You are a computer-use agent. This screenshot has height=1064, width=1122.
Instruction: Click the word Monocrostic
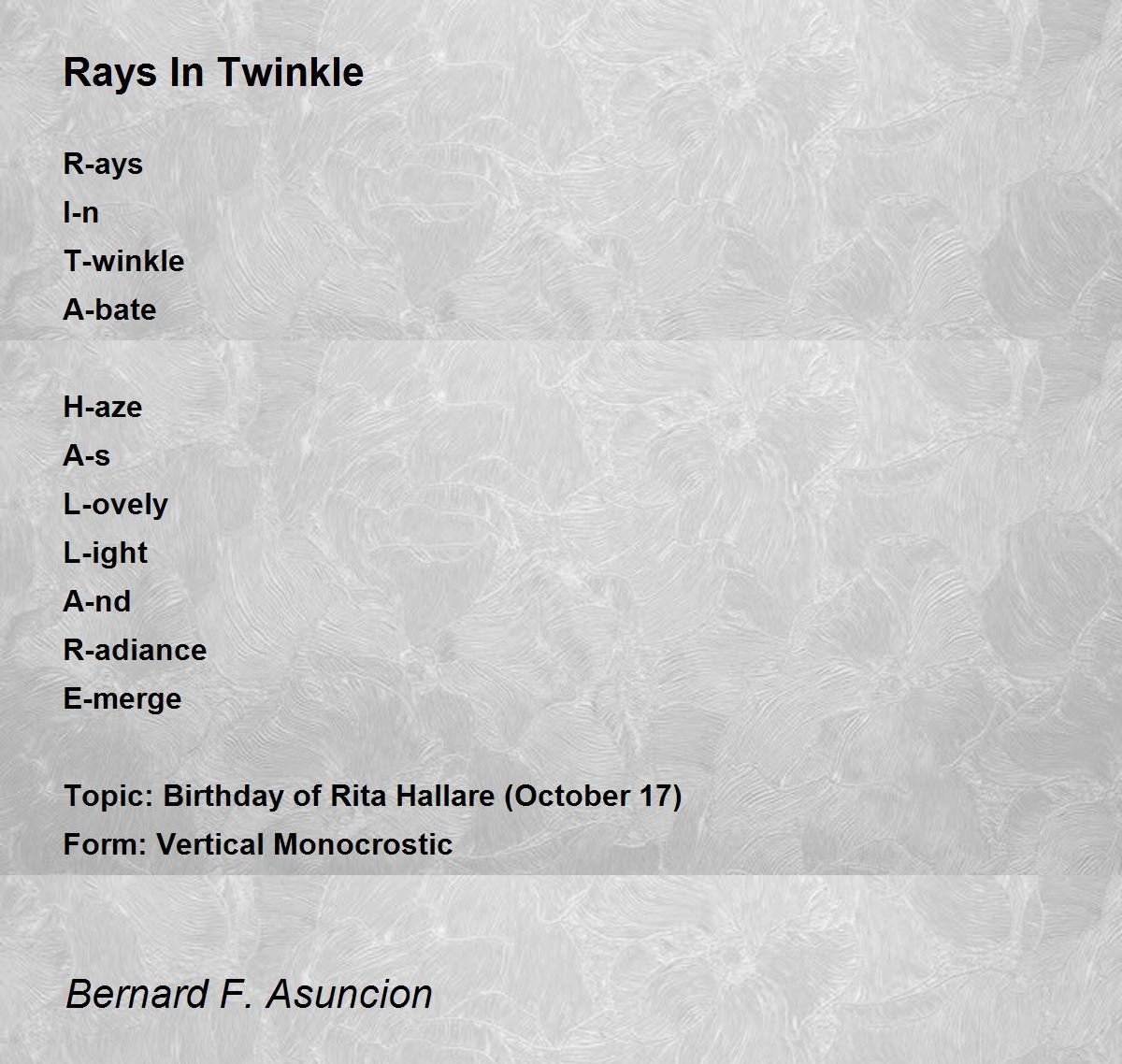point(364,844)
